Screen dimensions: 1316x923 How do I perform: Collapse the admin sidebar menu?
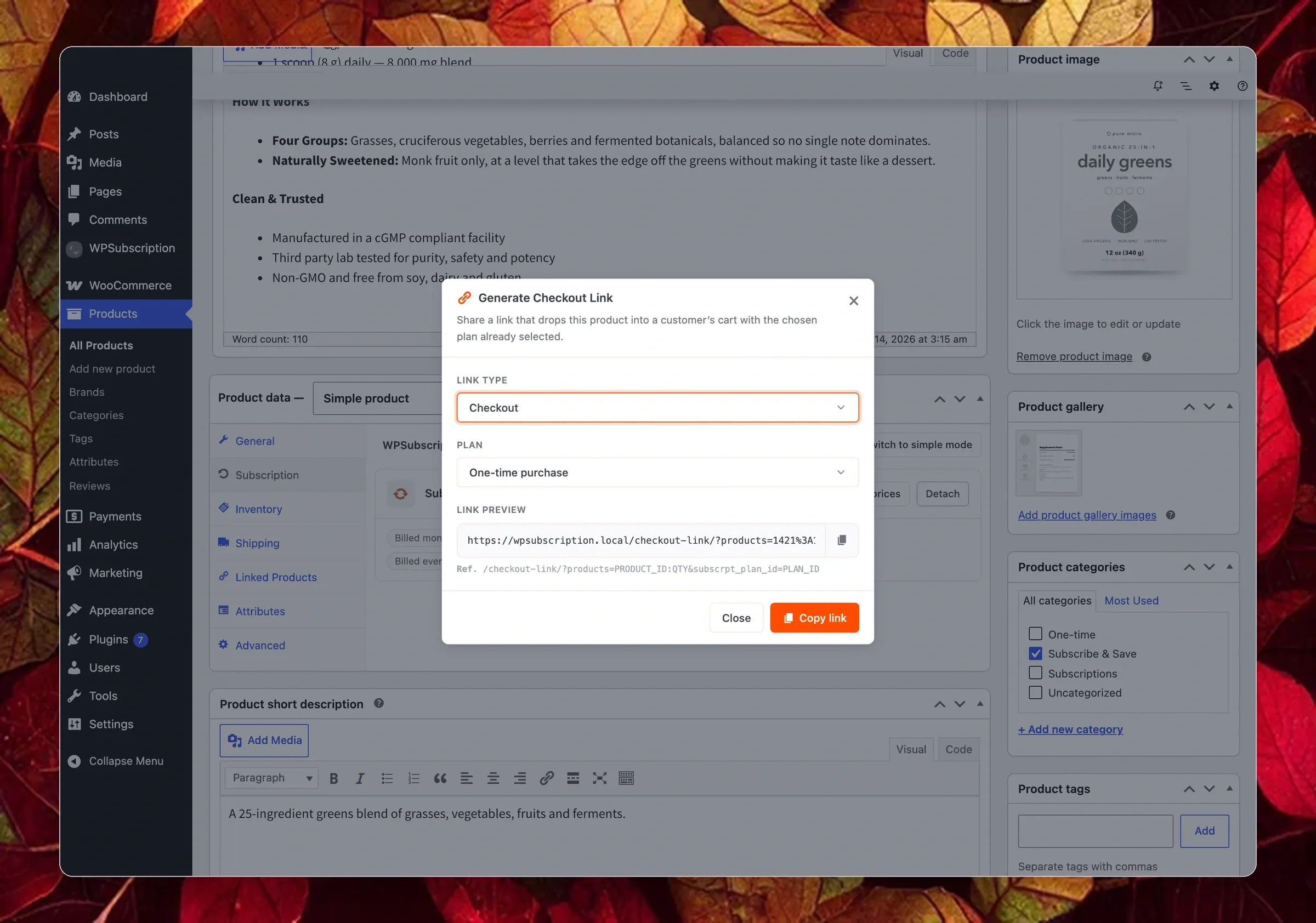point(126,761)
